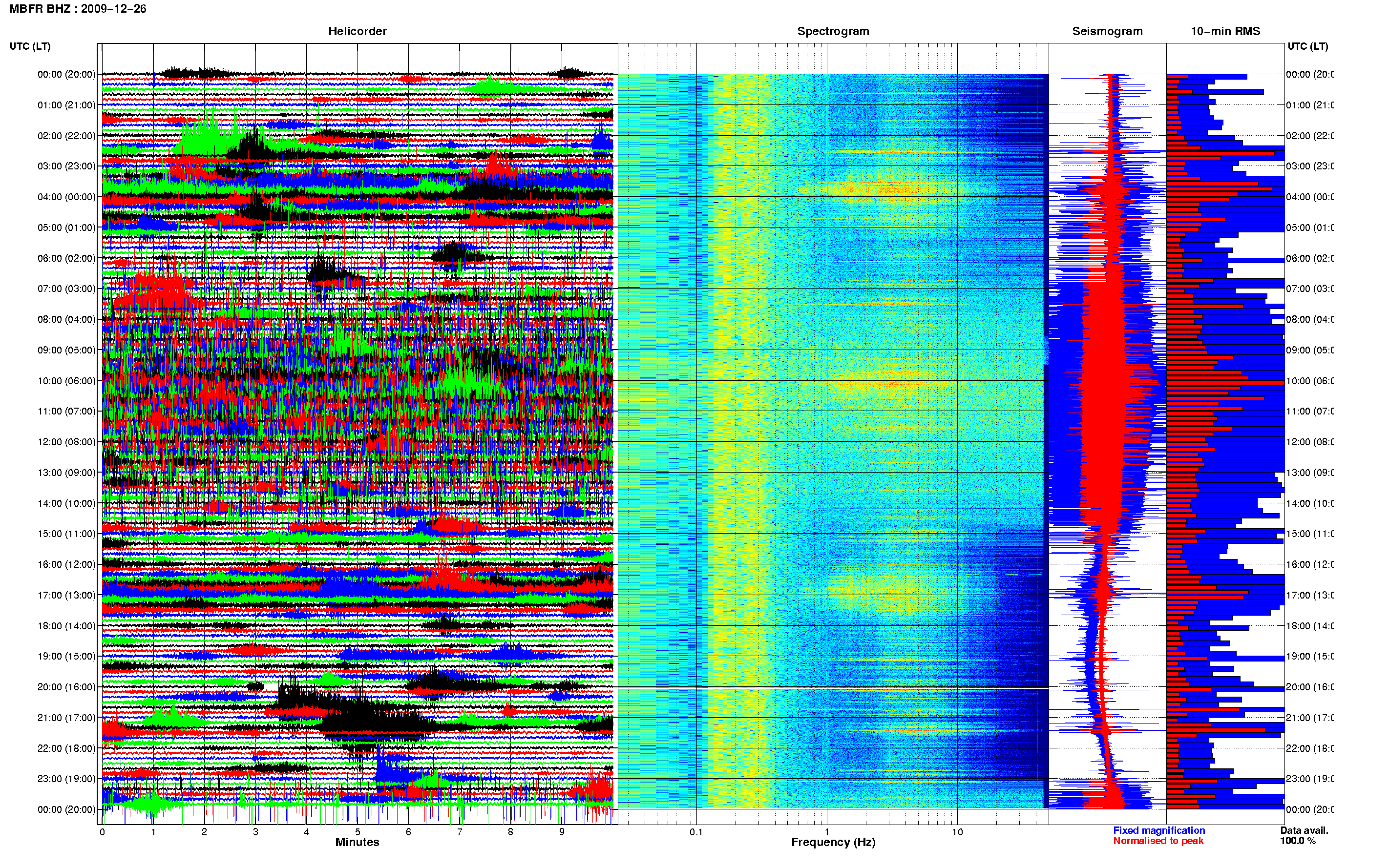Click the '17:00 (13:00)' helicorder time label
The width and height of the screenshot is (1389, 868).
(x=66, y=595)
